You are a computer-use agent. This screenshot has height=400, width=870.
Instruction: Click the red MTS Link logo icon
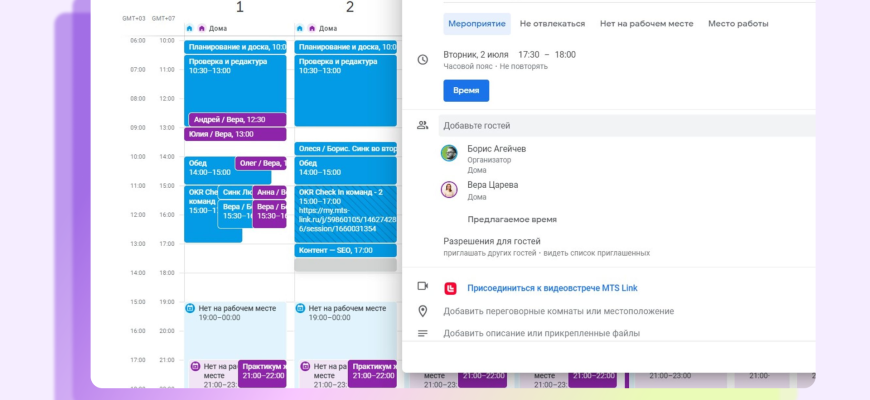[451, 288]
